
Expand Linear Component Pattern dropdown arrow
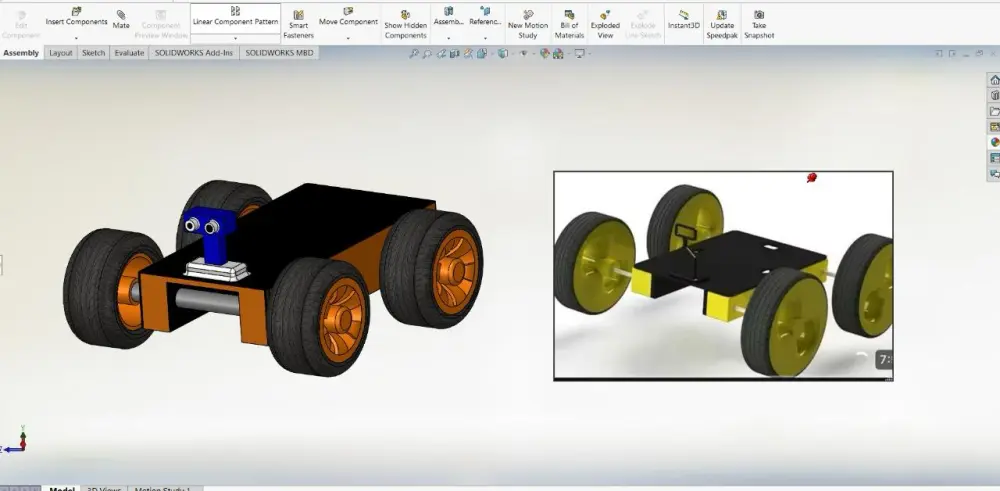coord(235,38)
